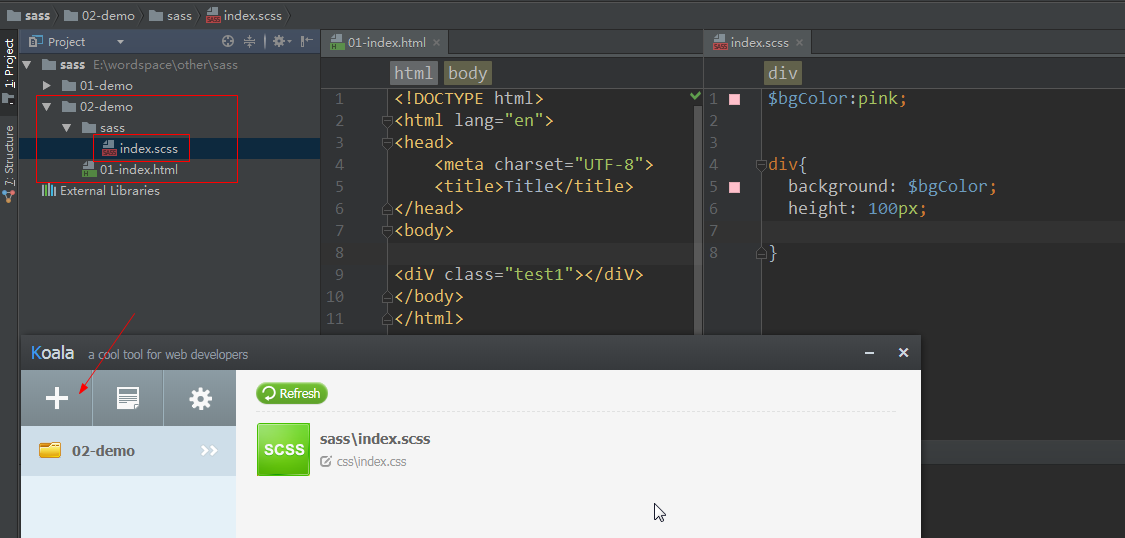Click the collapse all icon in Project panel
Image resolution: width=1125 pixels, height=538 pixels.
(250, 42)
